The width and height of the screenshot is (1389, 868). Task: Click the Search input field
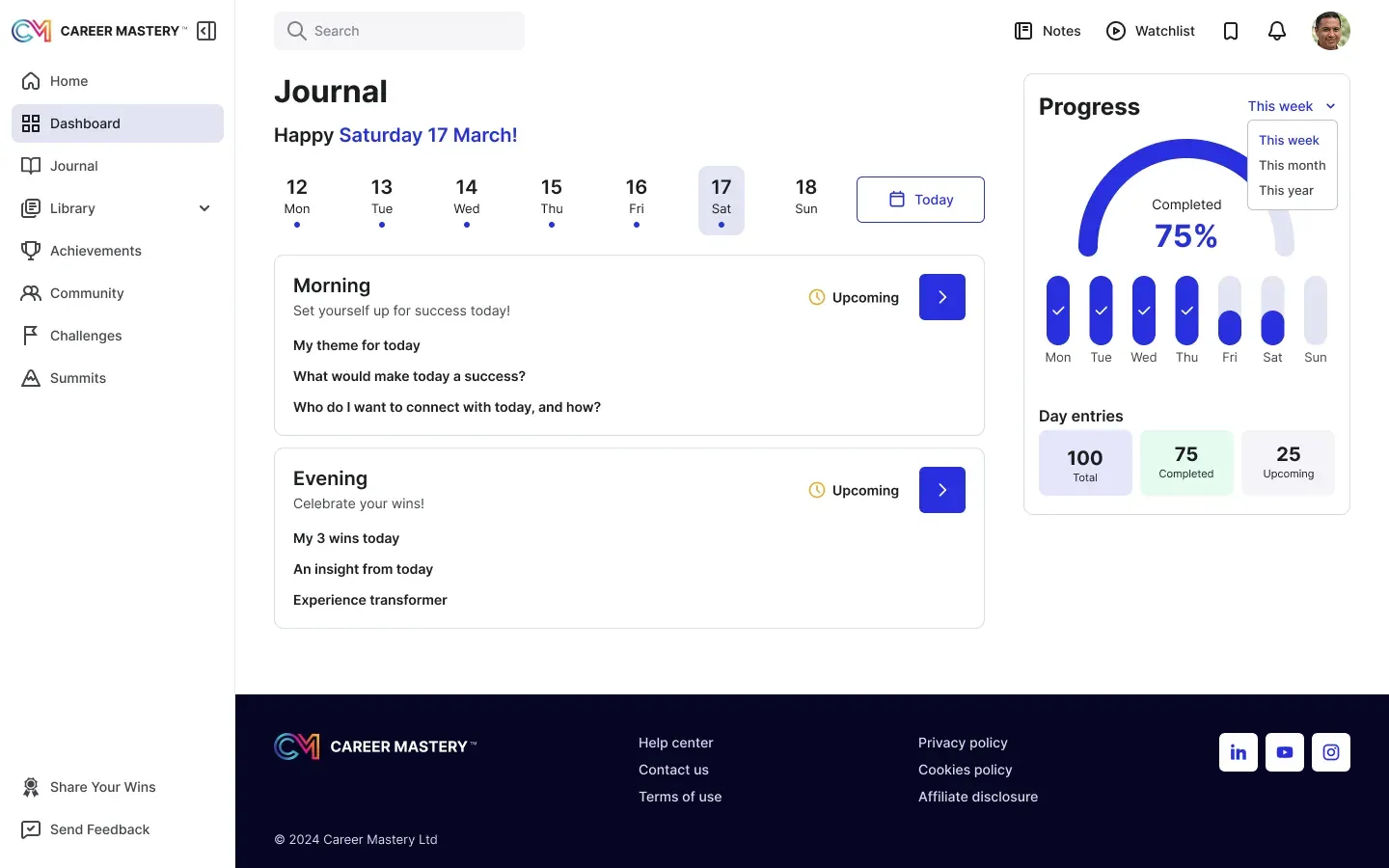[x=399, y=31]
